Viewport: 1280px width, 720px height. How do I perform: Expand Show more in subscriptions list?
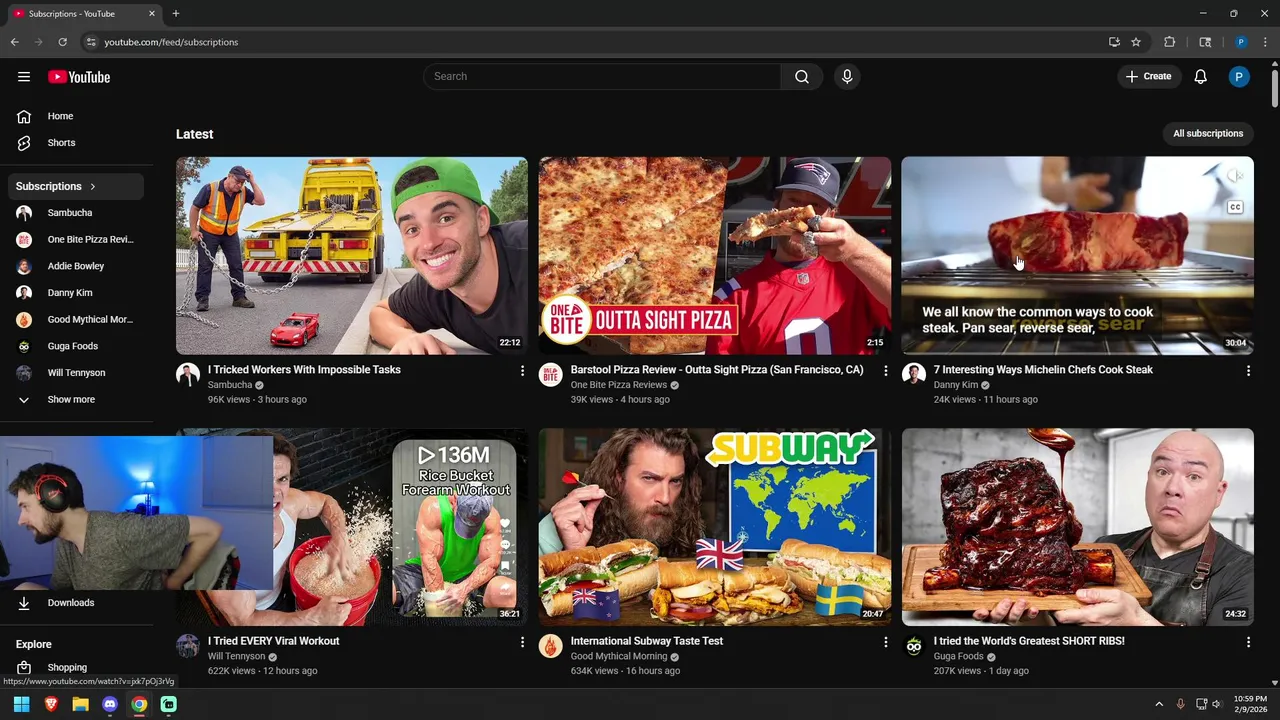pos(72,400)
